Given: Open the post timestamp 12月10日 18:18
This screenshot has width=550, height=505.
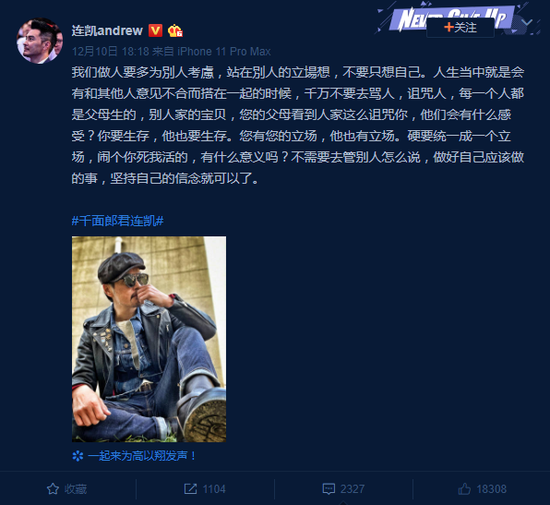Looking at the screenshot, I should [110, 52].
